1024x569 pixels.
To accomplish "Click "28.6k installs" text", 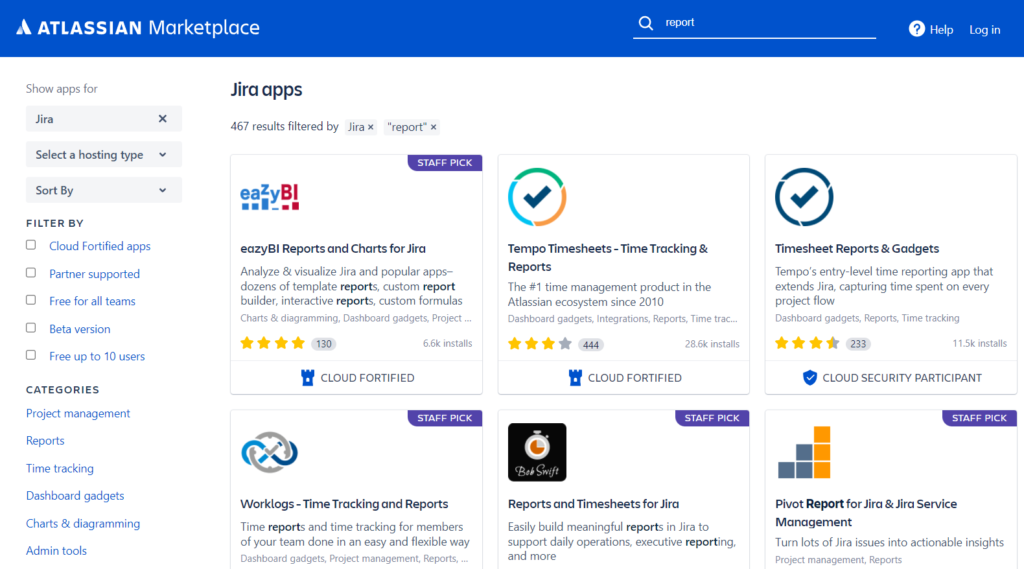I will [x=712, y=344].
